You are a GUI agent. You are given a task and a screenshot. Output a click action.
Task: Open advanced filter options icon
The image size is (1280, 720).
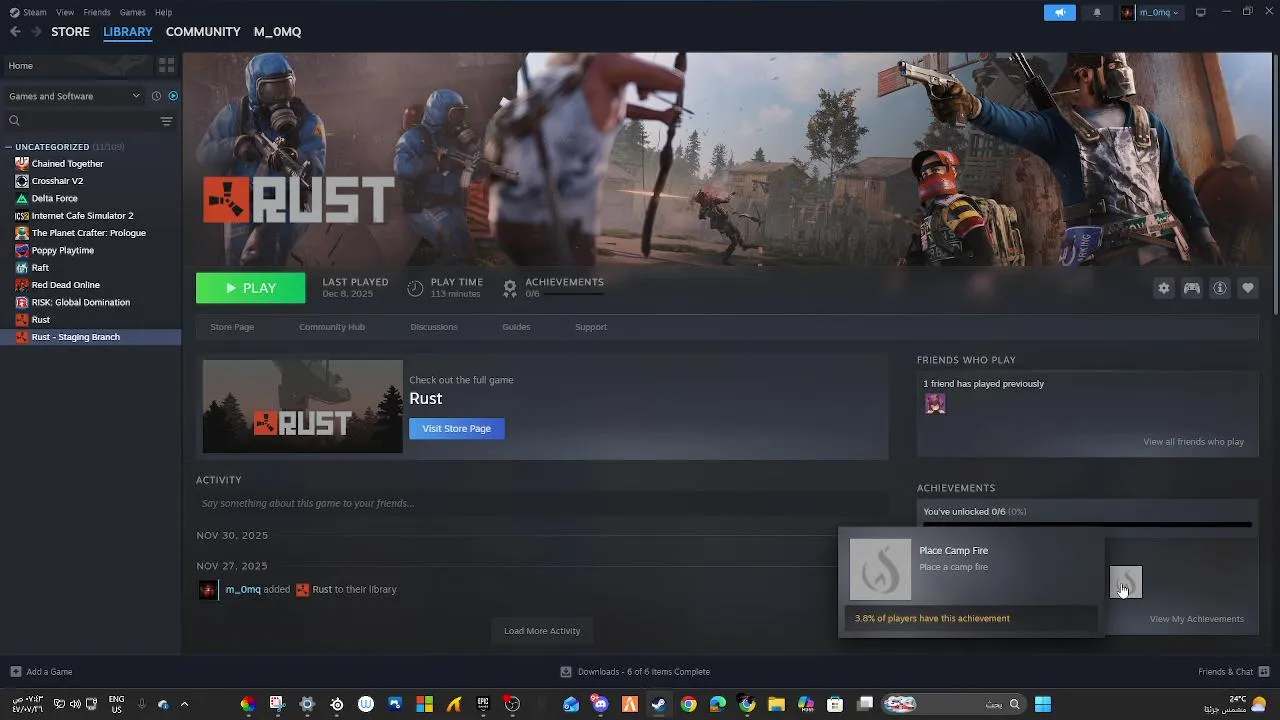click(x=167, y=121)
